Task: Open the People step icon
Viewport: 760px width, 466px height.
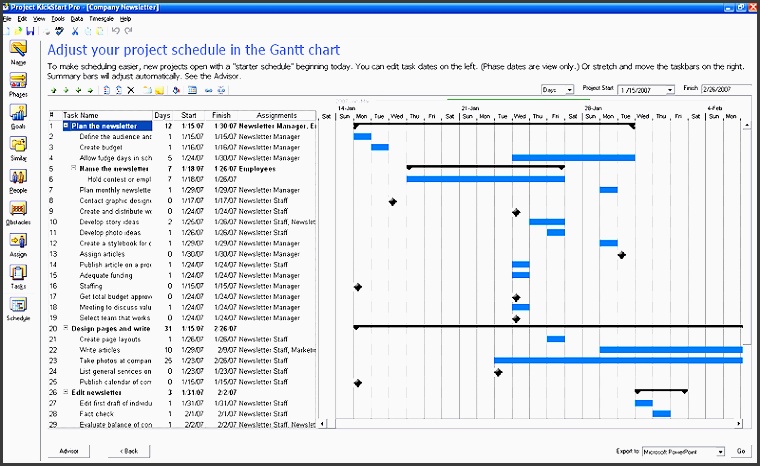Action: (18, 180)
